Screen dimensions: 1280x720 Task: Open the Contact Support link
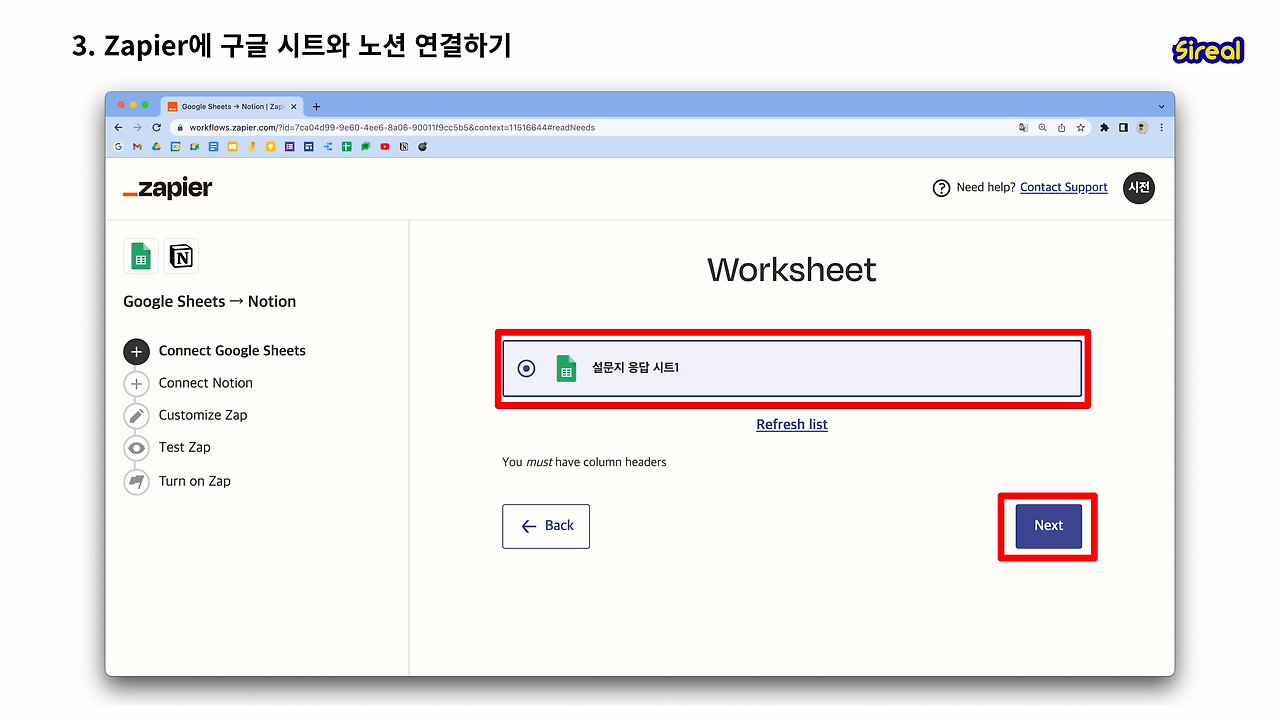coord(1064,188)
